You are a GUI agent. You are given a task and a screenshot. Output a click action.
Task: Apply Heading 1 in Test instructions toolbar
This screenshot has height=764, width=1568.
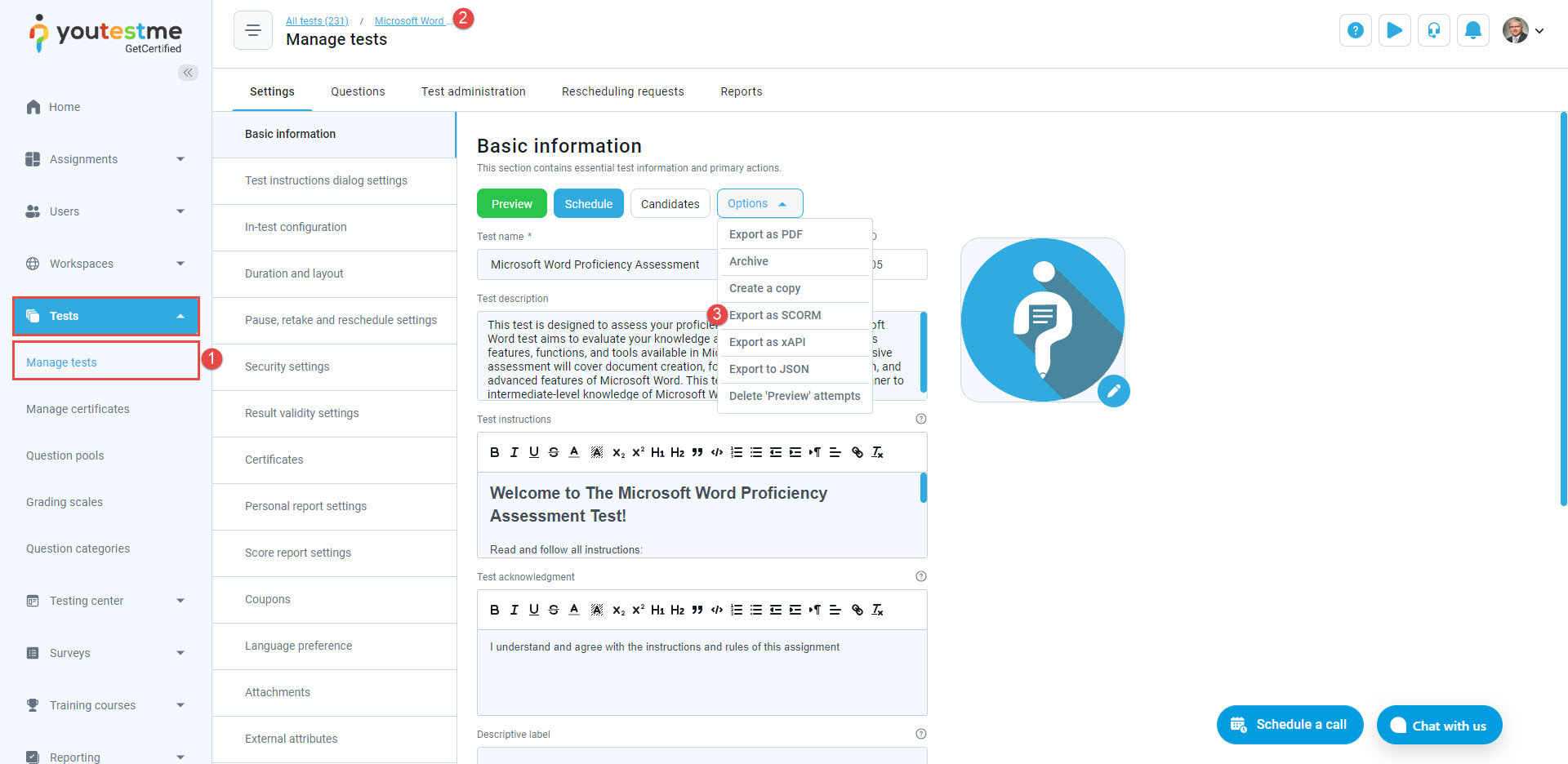click(658, 452)
